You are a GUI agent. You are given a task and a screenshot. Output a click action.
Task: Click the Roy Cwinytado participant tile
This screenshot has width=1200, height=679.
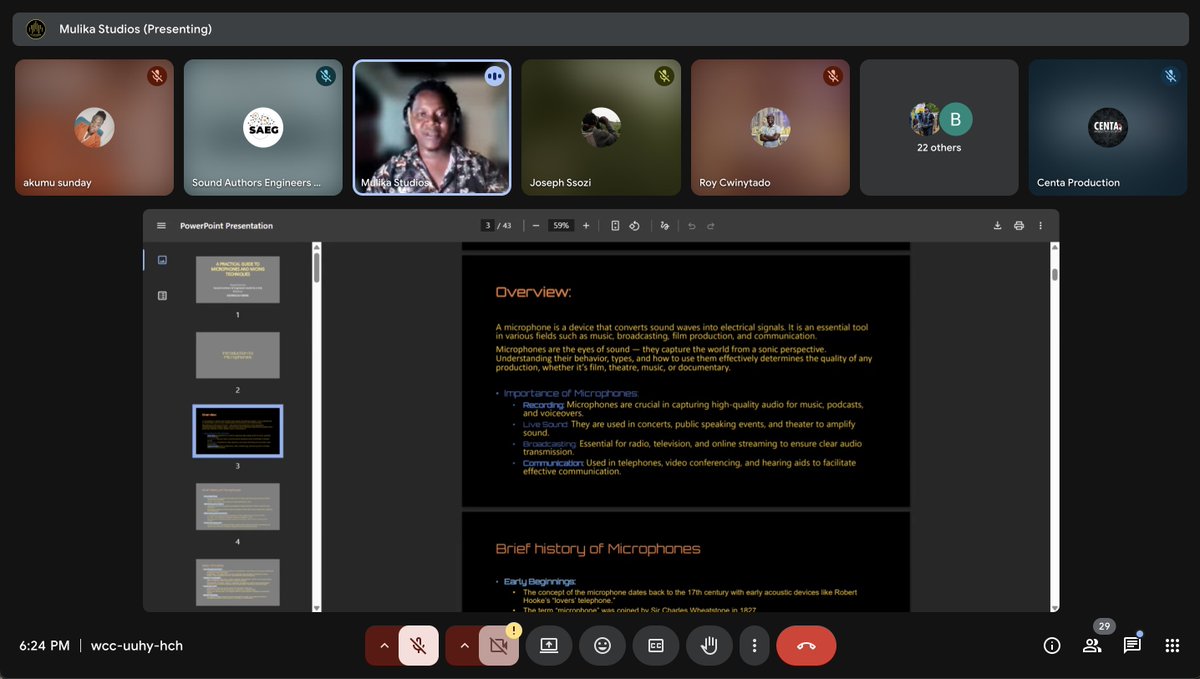[x=770, y=127]
